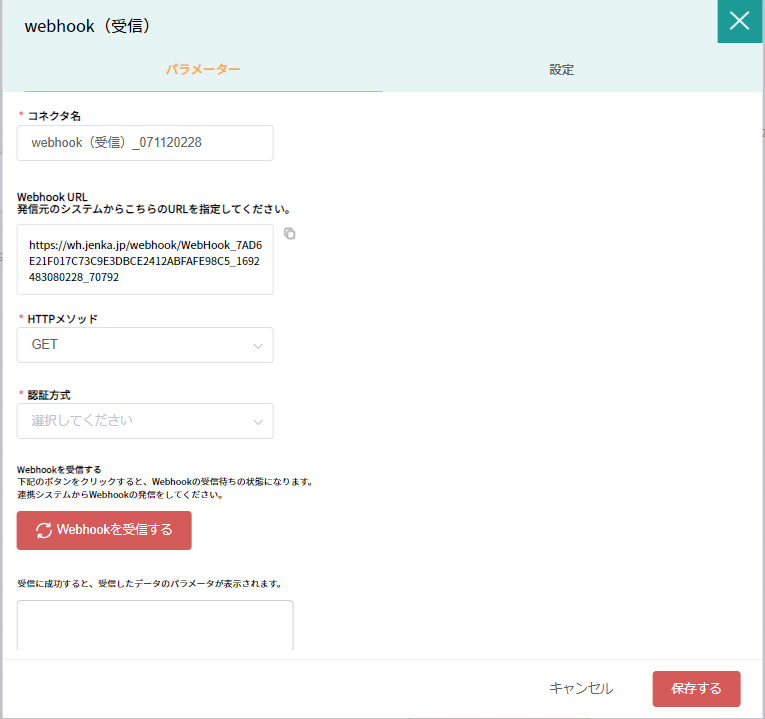
Task: Copy the Webhook URL using the copy icon
Action: [289, 234]
